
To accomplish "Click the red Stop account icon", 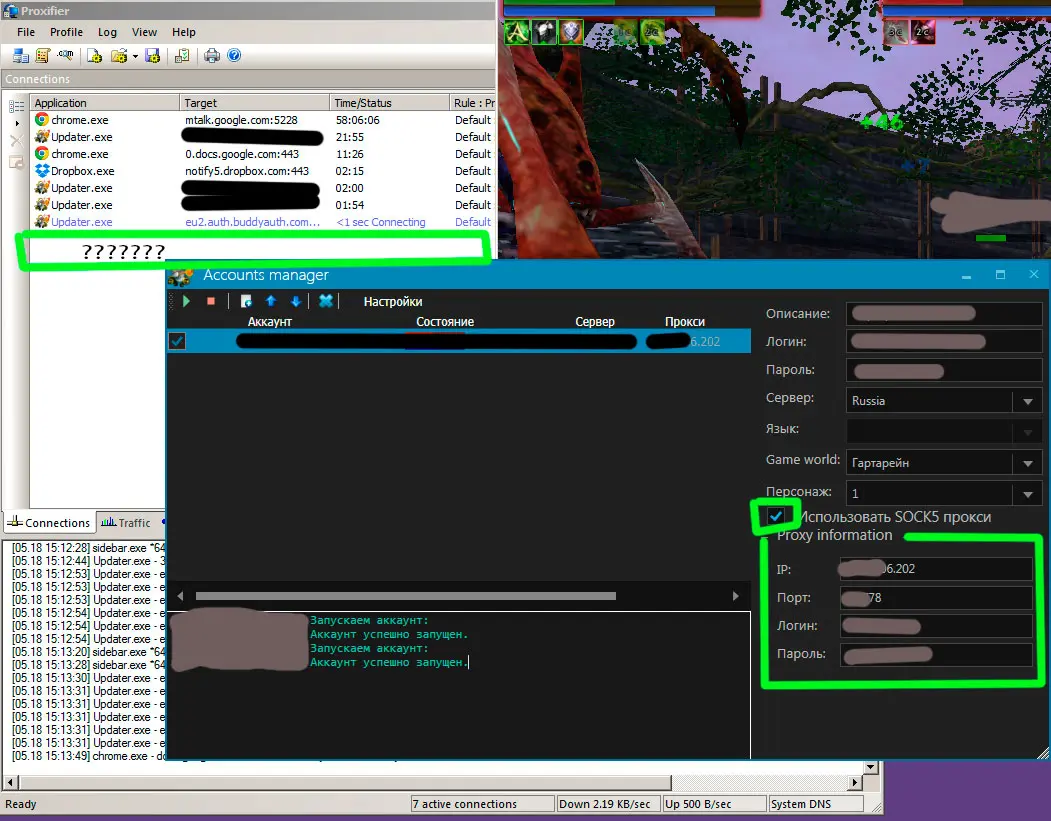I will tap(210, 301).
